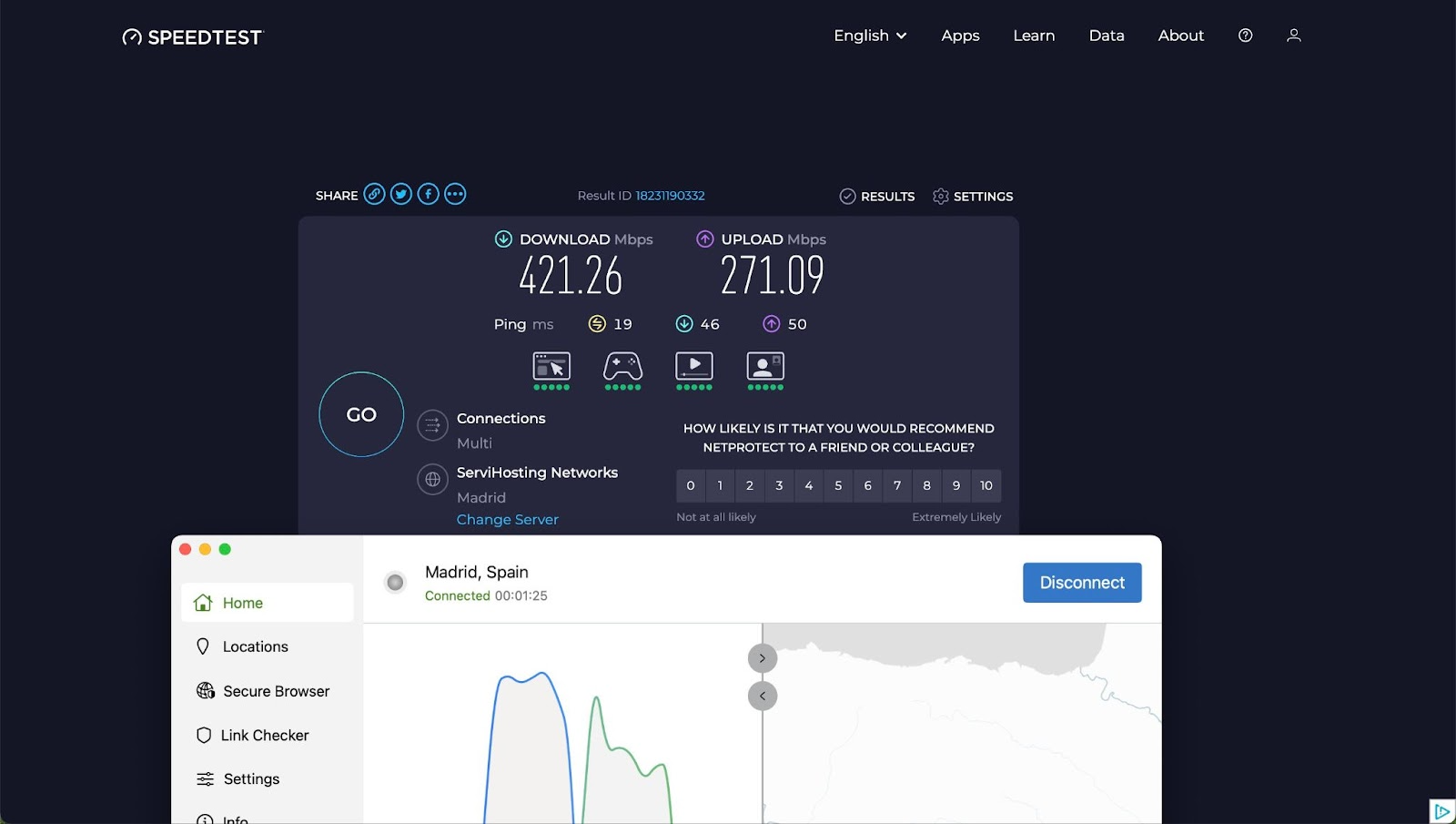Open more share options icon
The width and height of the screenshot is (1456, 824).
click(455, 194)
